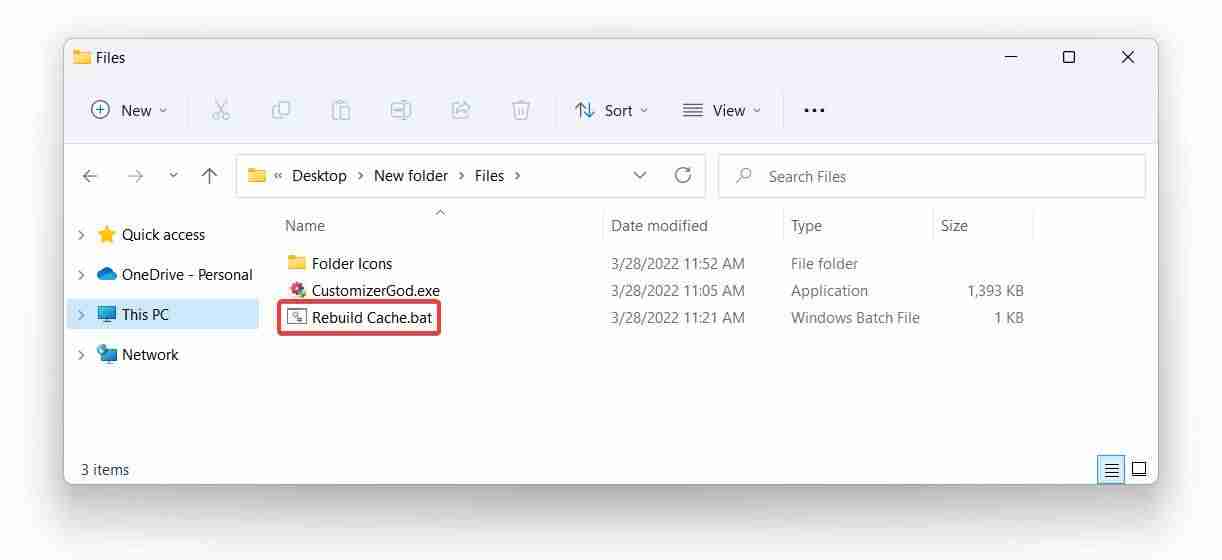
Task: Click the Quick access star icon
Action: pyautogui.click(x=107, y=234)
